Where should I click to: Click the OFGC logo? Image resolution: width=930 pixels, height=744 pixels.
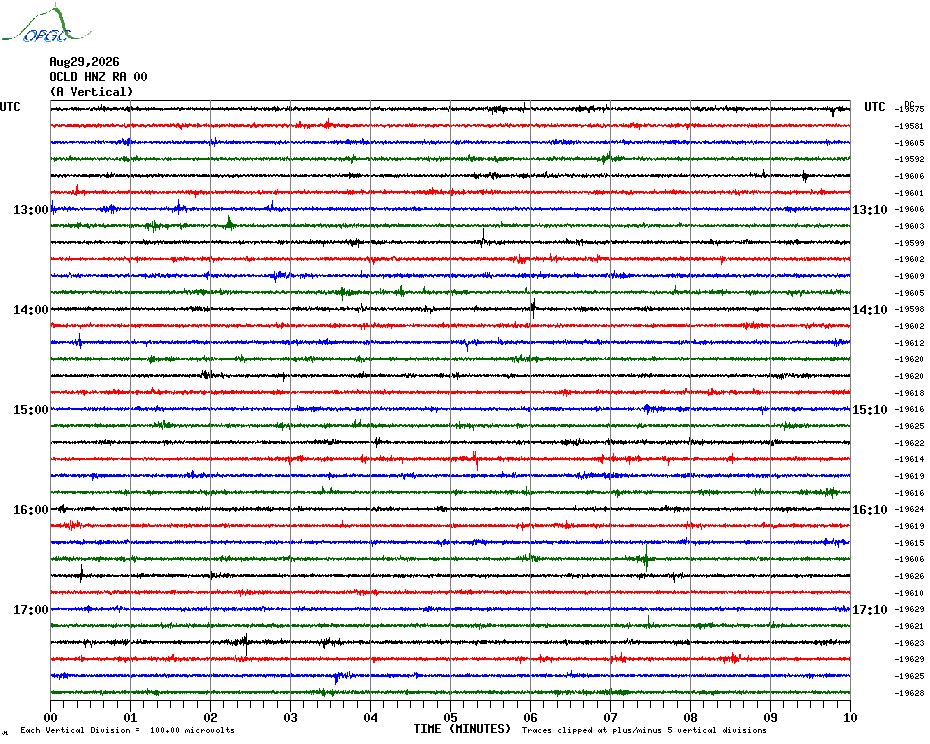pyautogui.click(x=47, y=24)
